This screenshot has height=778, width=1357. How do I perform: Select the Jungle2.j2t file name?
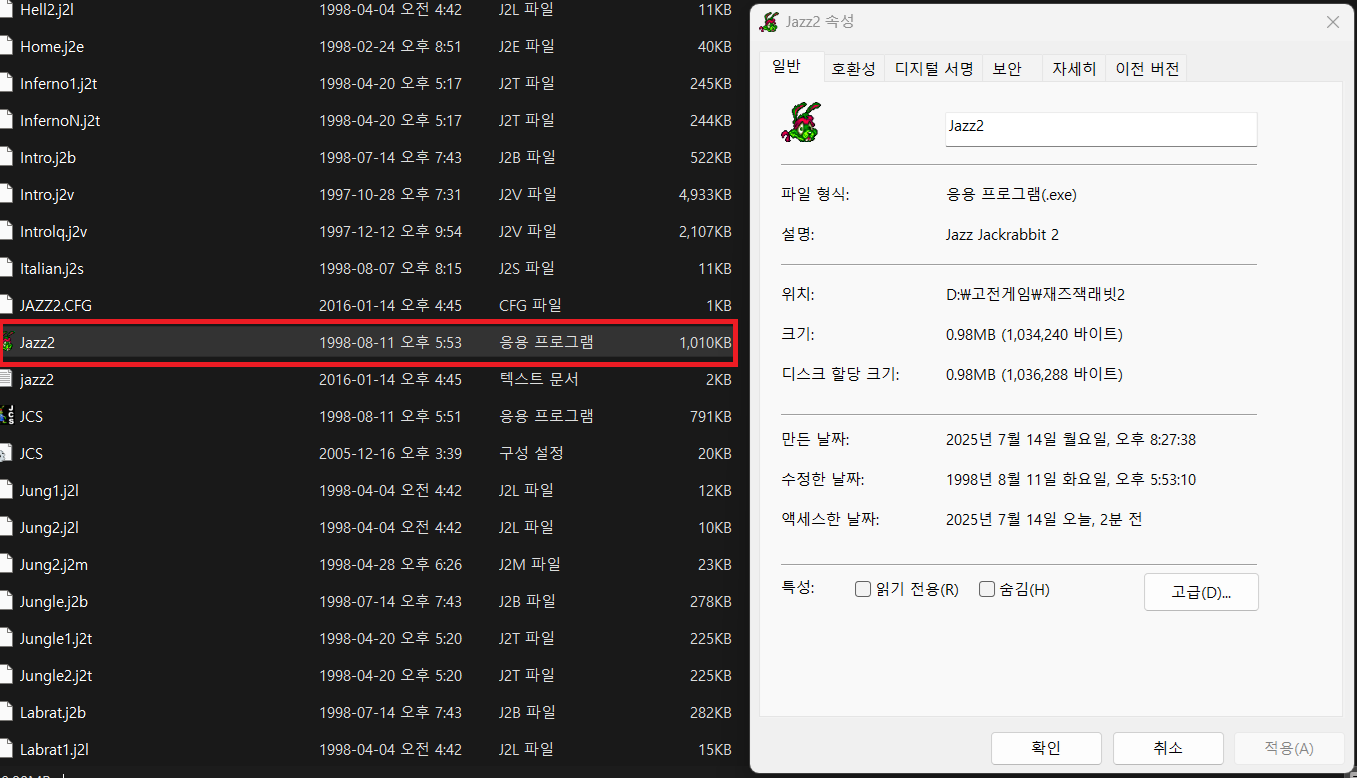(56, 675)
